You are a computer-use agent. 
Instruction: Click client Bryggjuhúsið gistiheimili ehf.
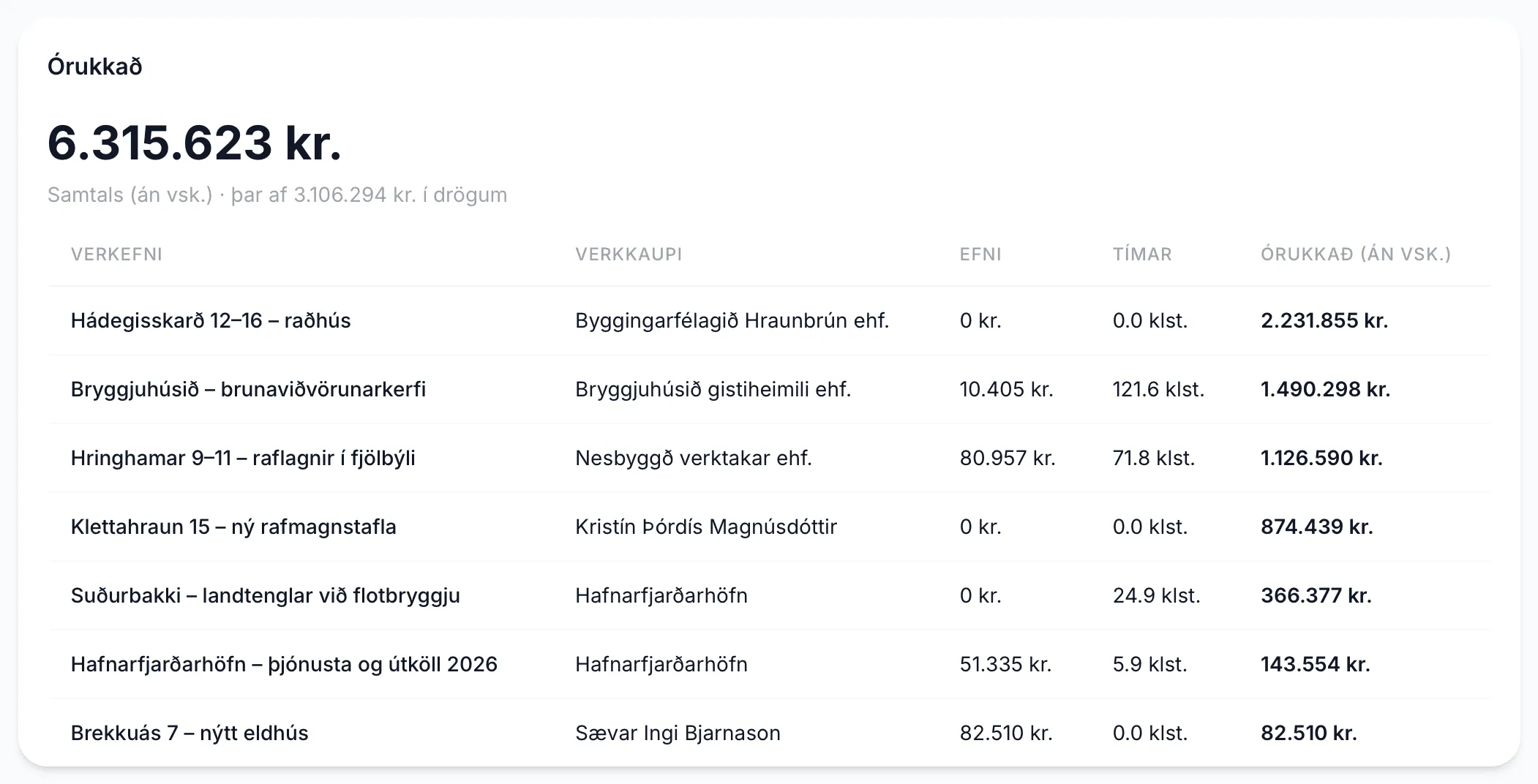point(713,389)
